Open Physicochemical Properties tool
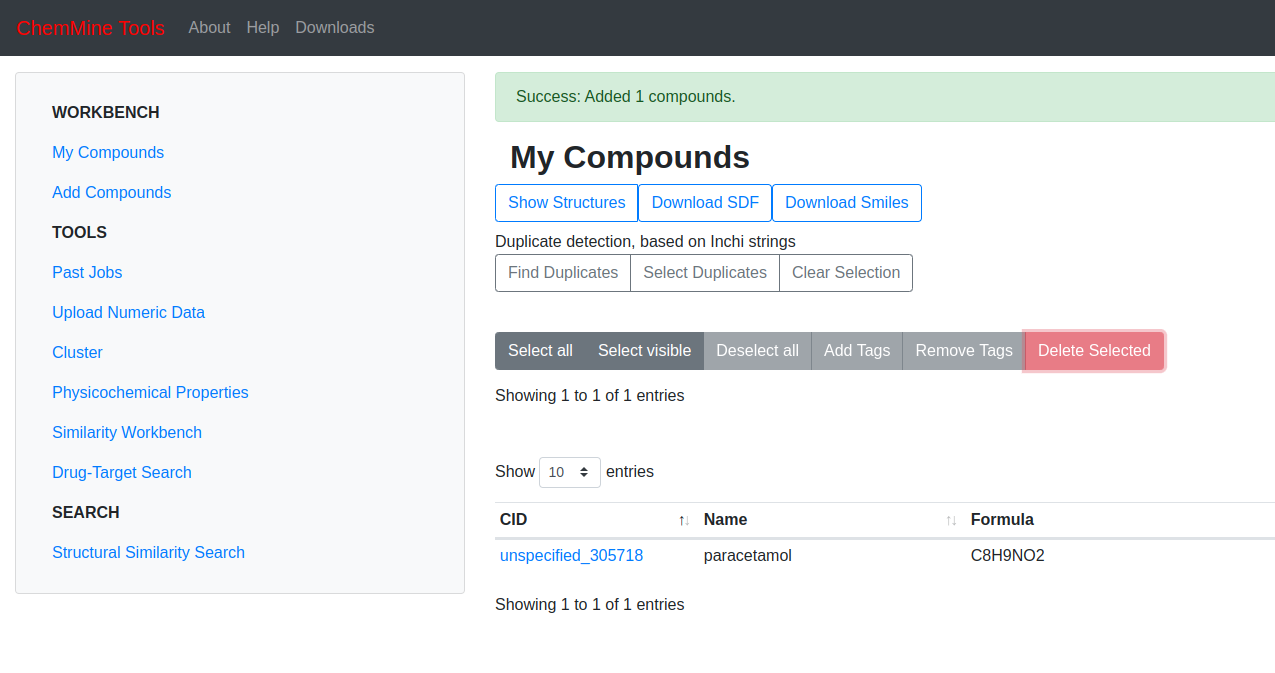The width and height of the screenshot is (1275, 673). pos(150,393)
